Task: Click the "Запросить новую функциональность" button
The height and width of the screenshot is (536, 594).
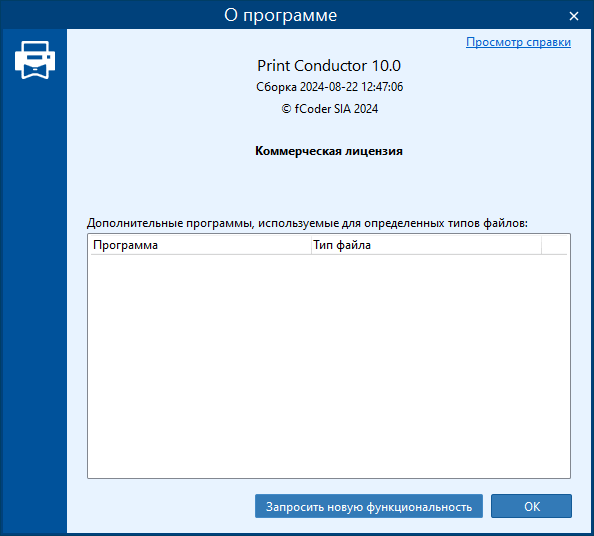Action: pyautogui.click(x=369, y=506)
